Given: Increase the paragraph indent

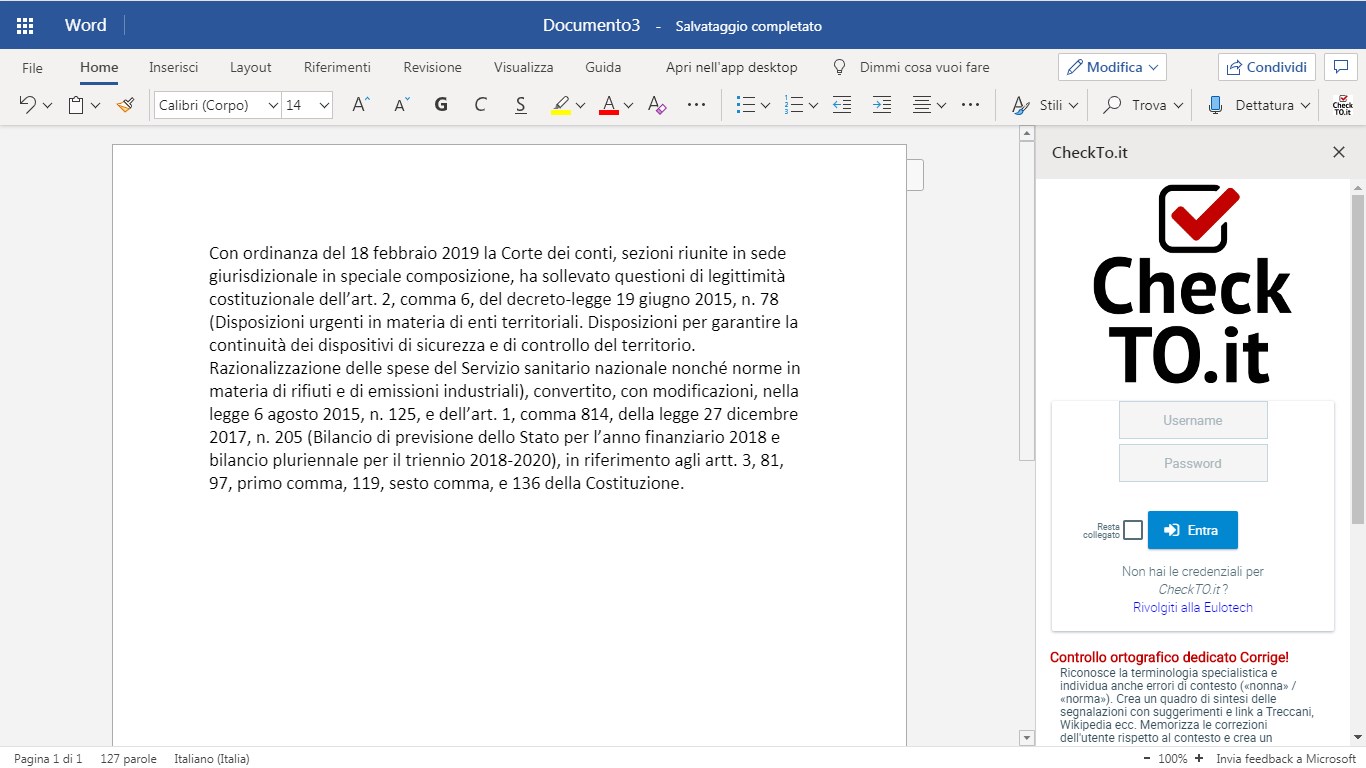Looking at the screenshot, I should tap(882, 105).
